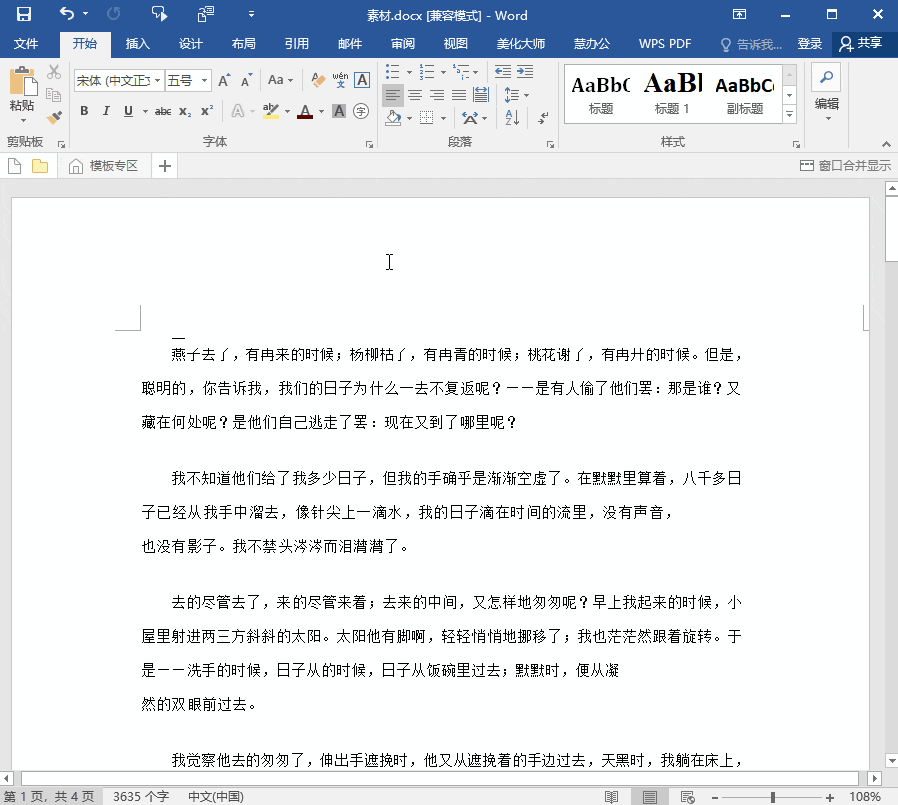Image resolution: width=898 pixels, height=805 pixels.
Task: Open the phonetic guide wén icon
Action: coord(340,80)
